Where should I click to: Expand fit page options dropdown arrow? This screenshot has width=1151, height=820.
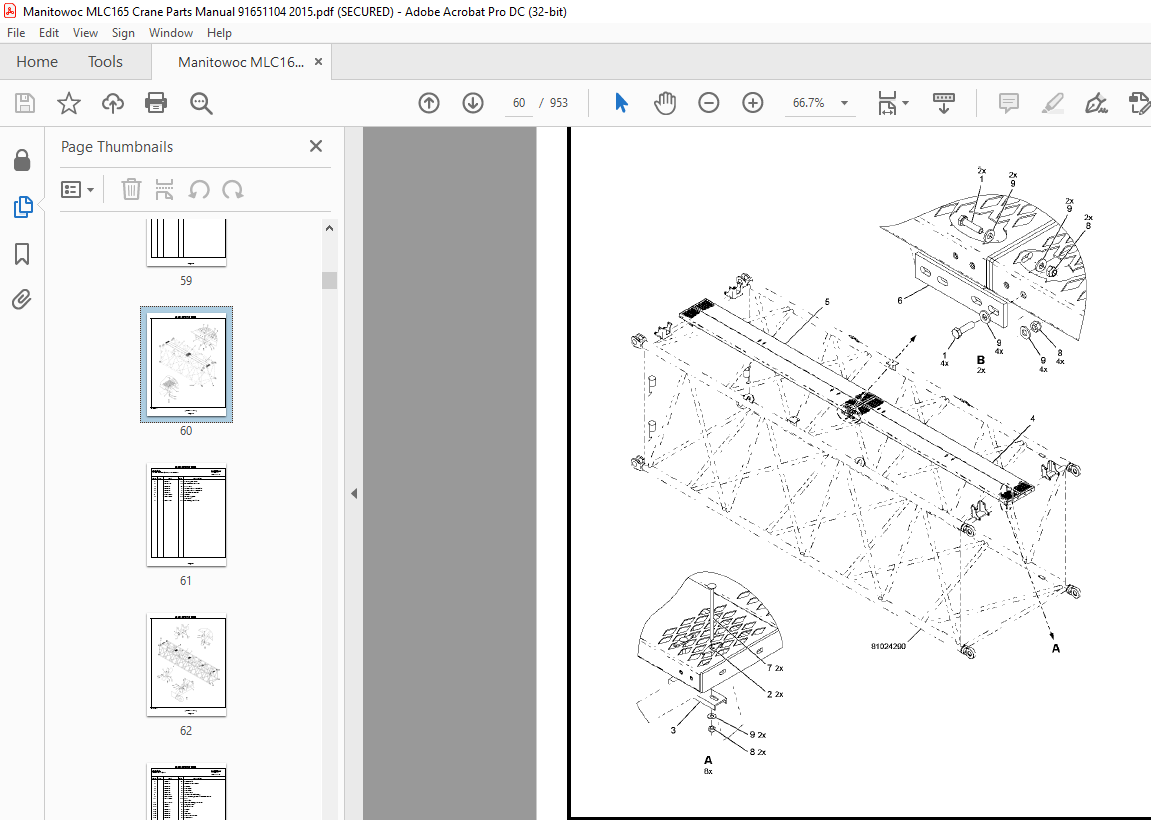(x=905, y=103)
